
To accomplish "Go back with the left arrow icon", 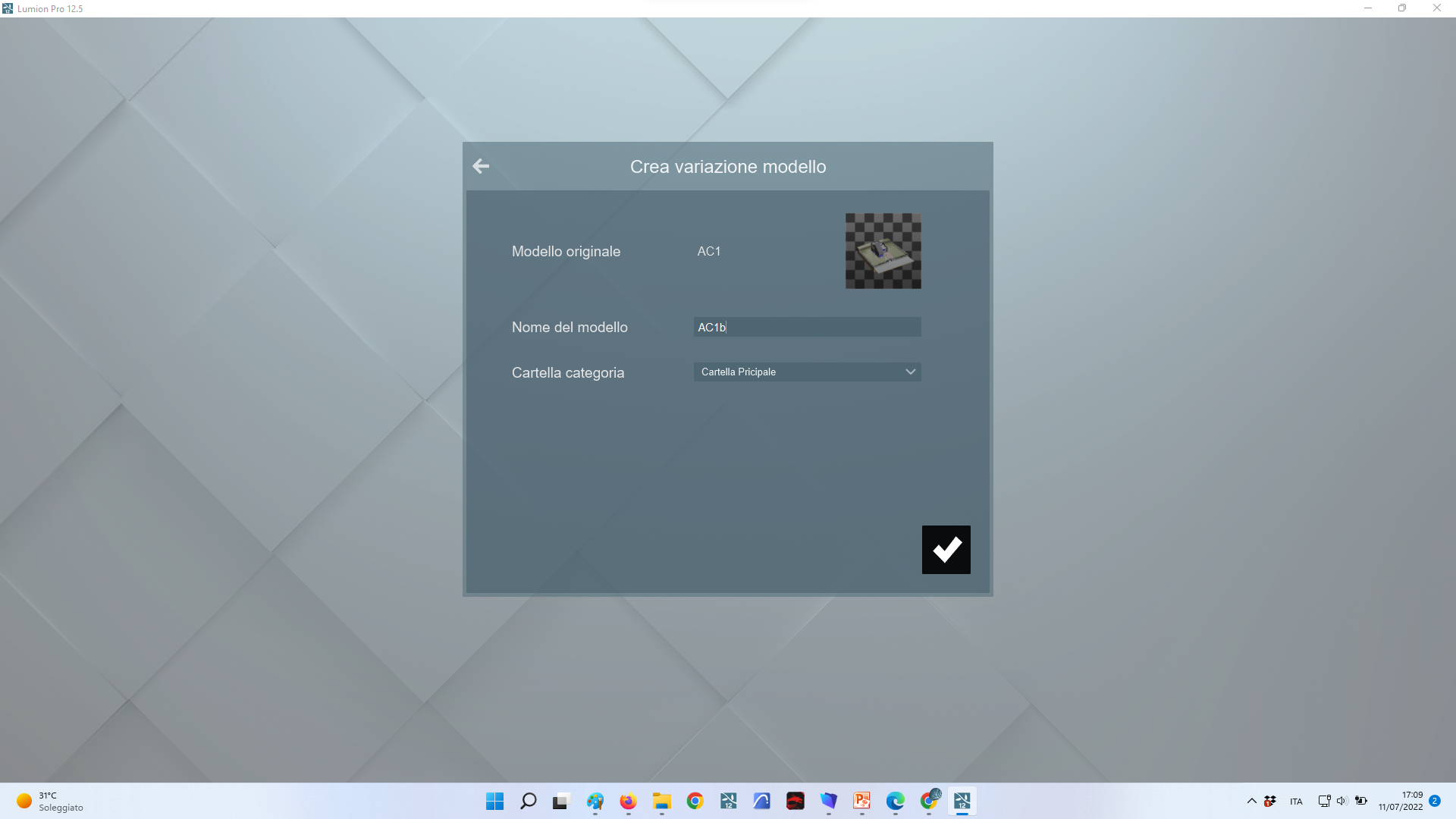I will [x=481, y=166].
